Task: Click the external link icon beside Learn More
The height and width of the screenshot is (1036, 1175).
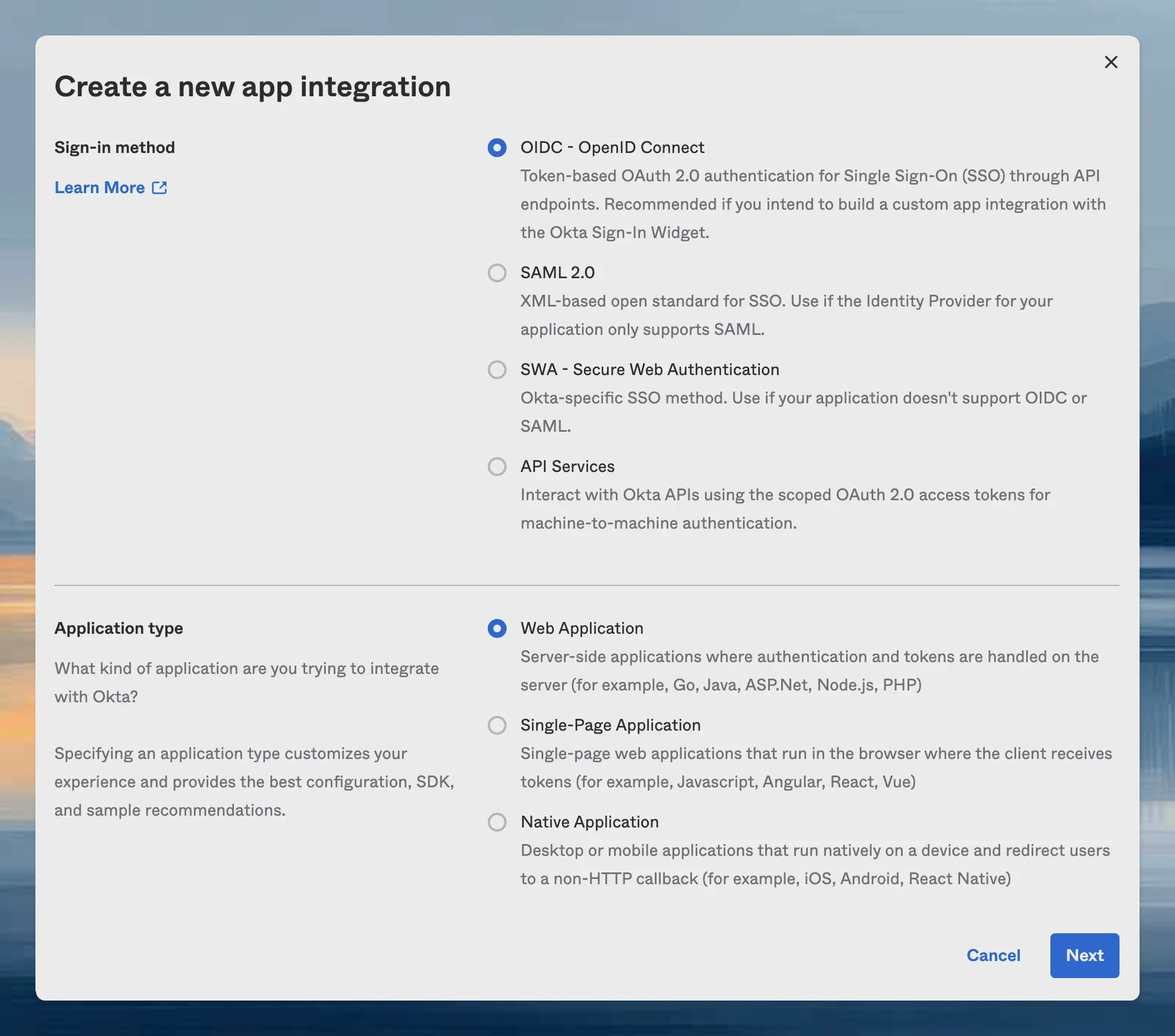Action: tap(159, 188)
